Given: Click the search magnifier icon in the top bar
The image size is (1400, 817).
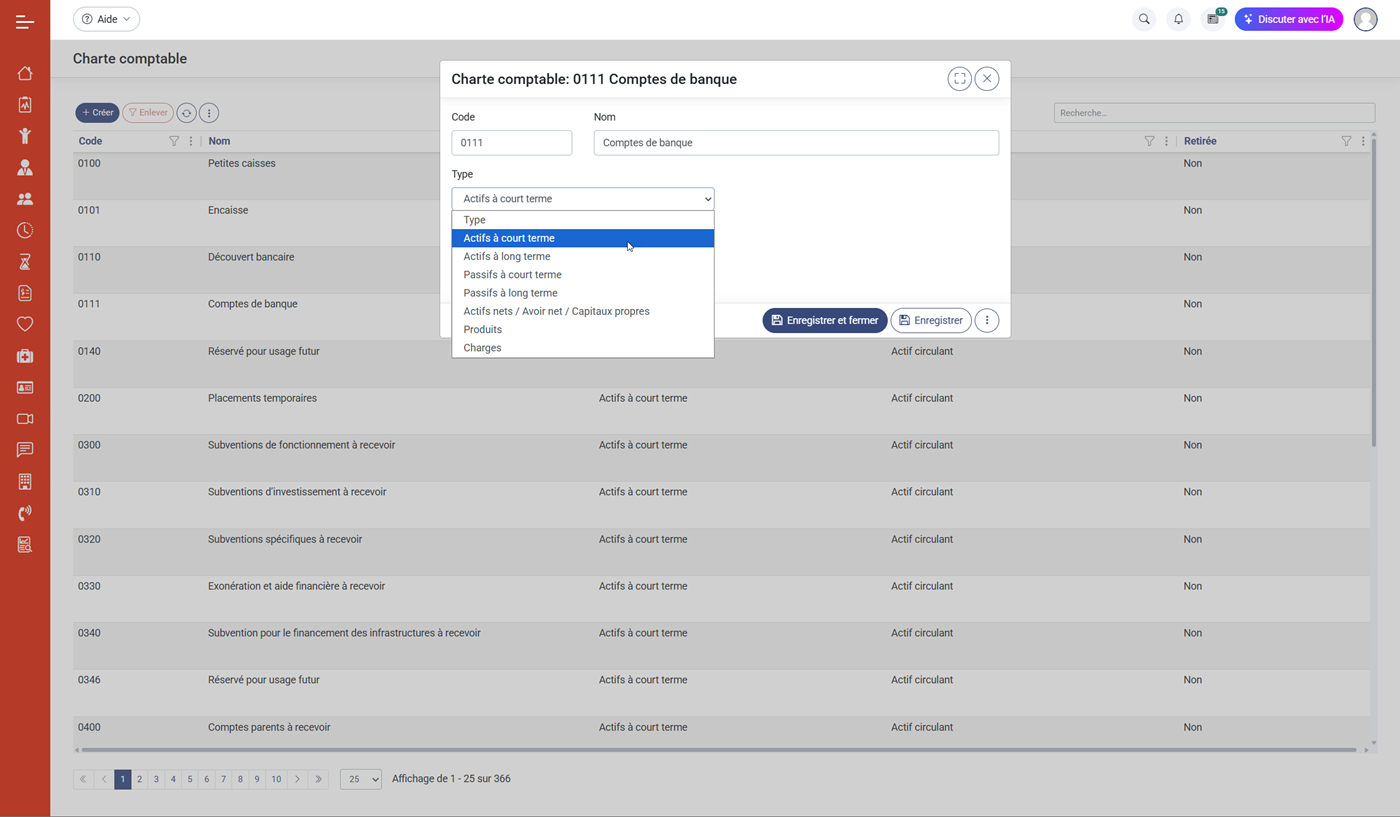Looking at the screenshot, I should click(1143, 19).
